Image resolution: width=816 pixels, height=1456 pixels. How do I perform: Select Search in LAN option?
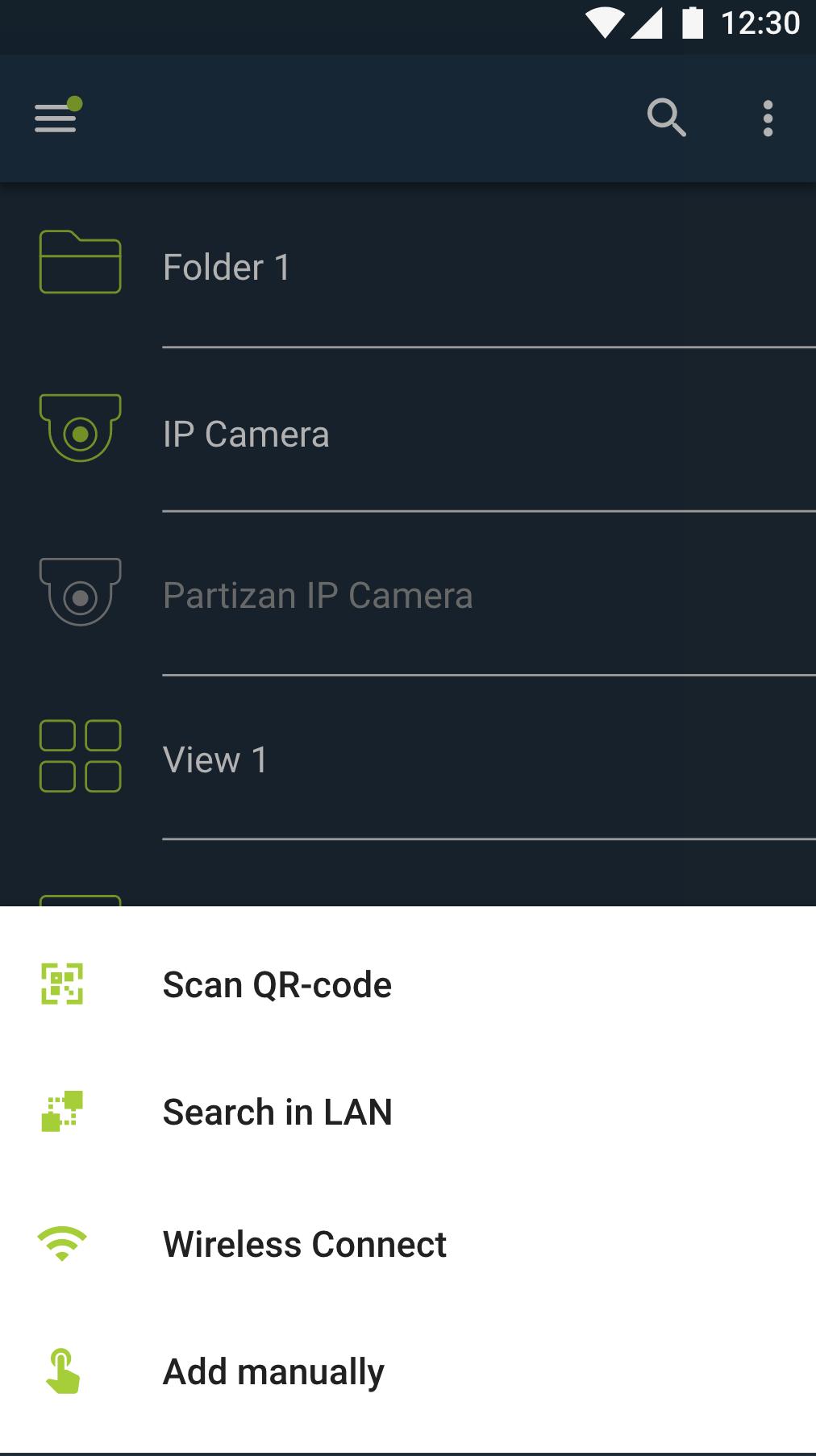click(277, 1113)
